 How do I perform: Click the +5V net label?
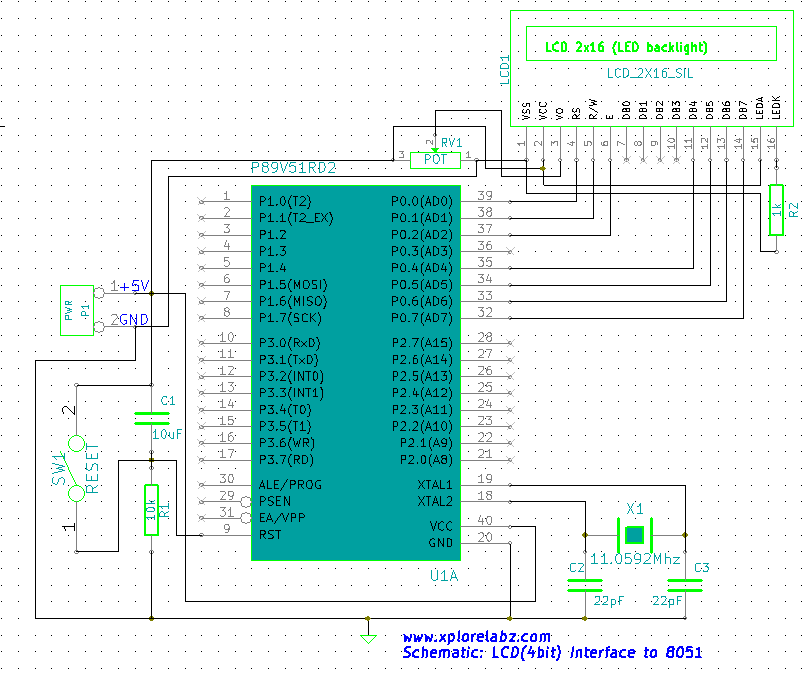[134, 286]
